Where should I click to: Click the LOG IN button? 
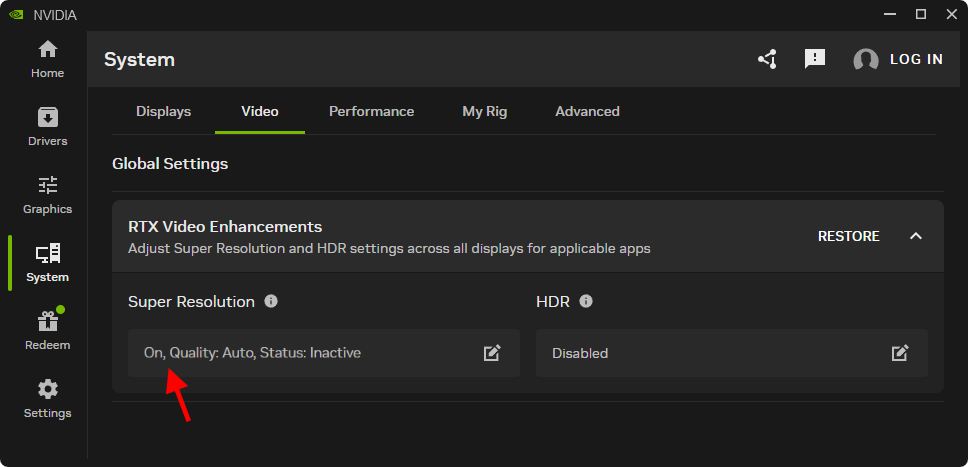coord(916,59)
